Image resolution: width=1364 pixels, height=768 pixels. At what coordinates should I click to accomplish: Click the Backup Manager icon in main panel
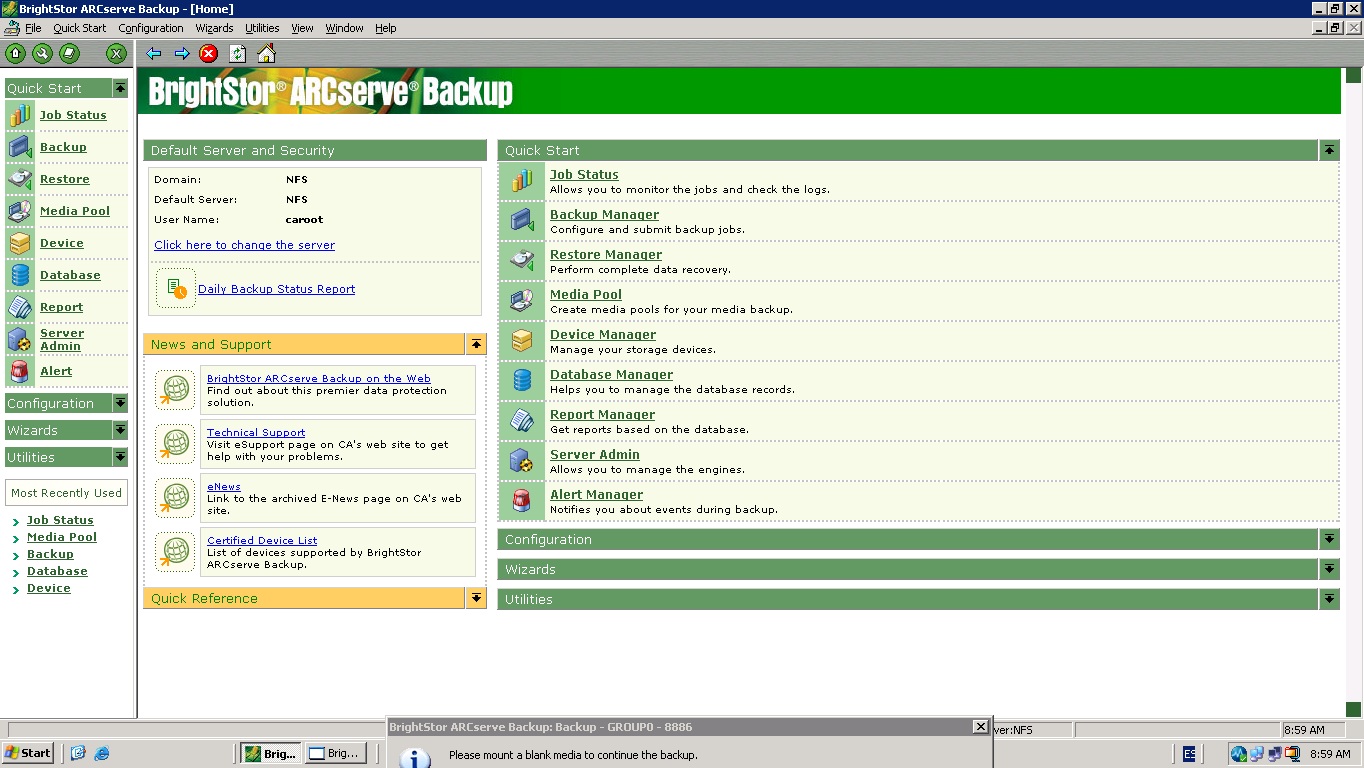tap(522, 221)
